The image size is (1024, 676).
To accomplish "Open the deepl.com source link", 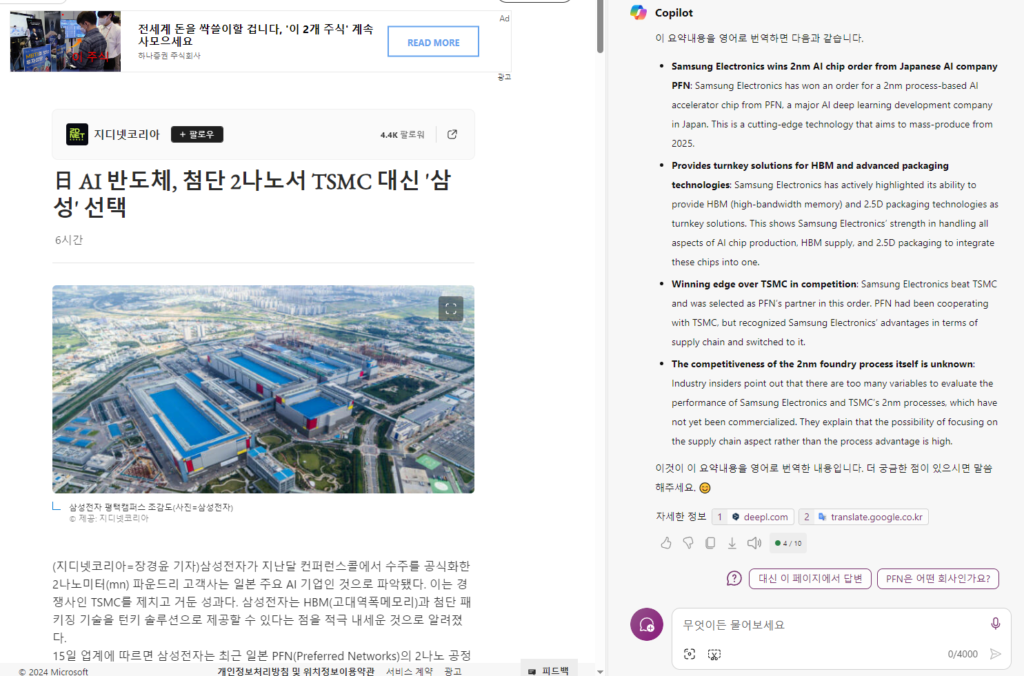I will point(752,517).
